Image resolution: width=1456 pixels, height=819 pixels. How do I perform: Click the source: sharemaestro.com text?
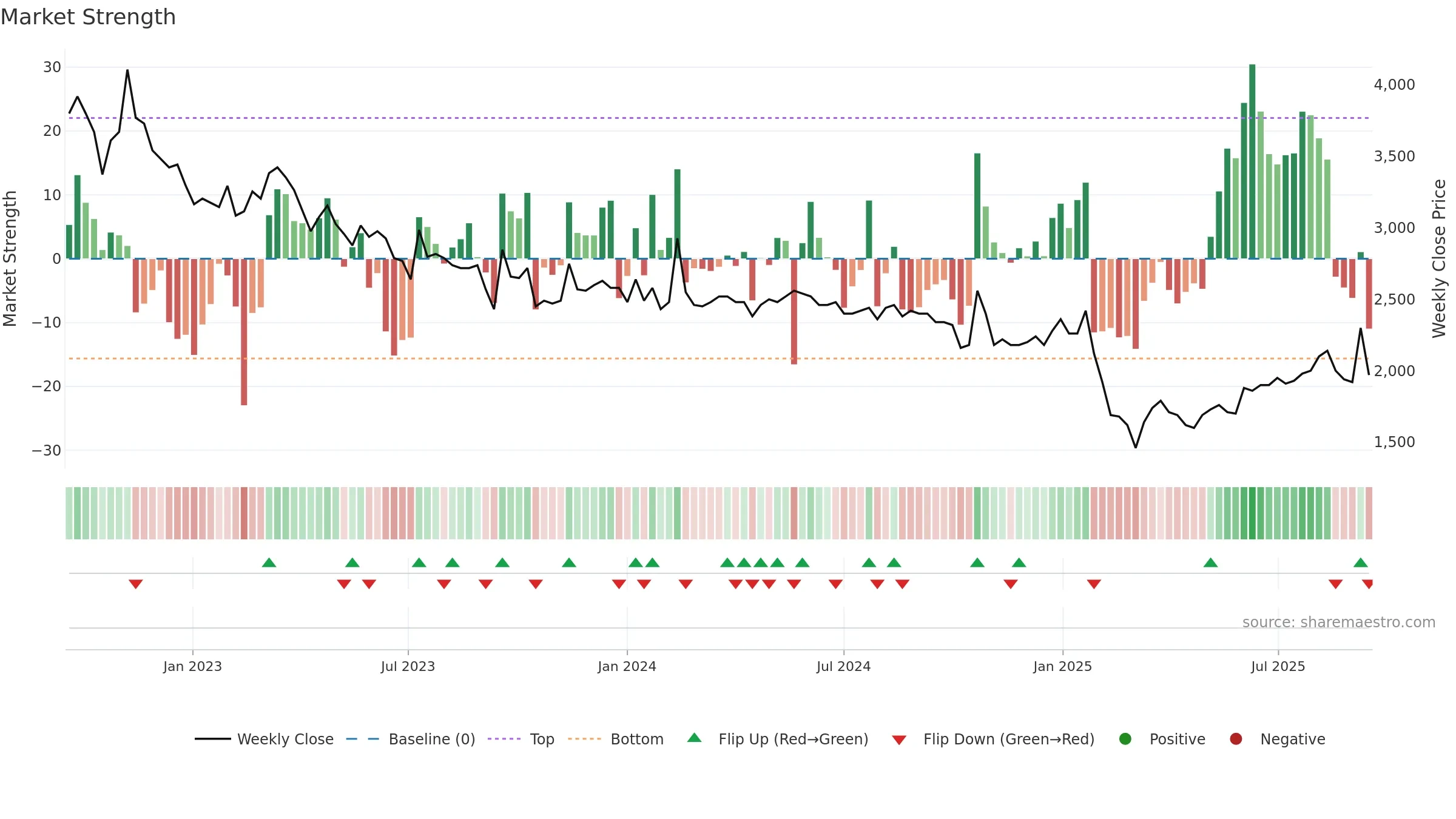[1339, 622]
